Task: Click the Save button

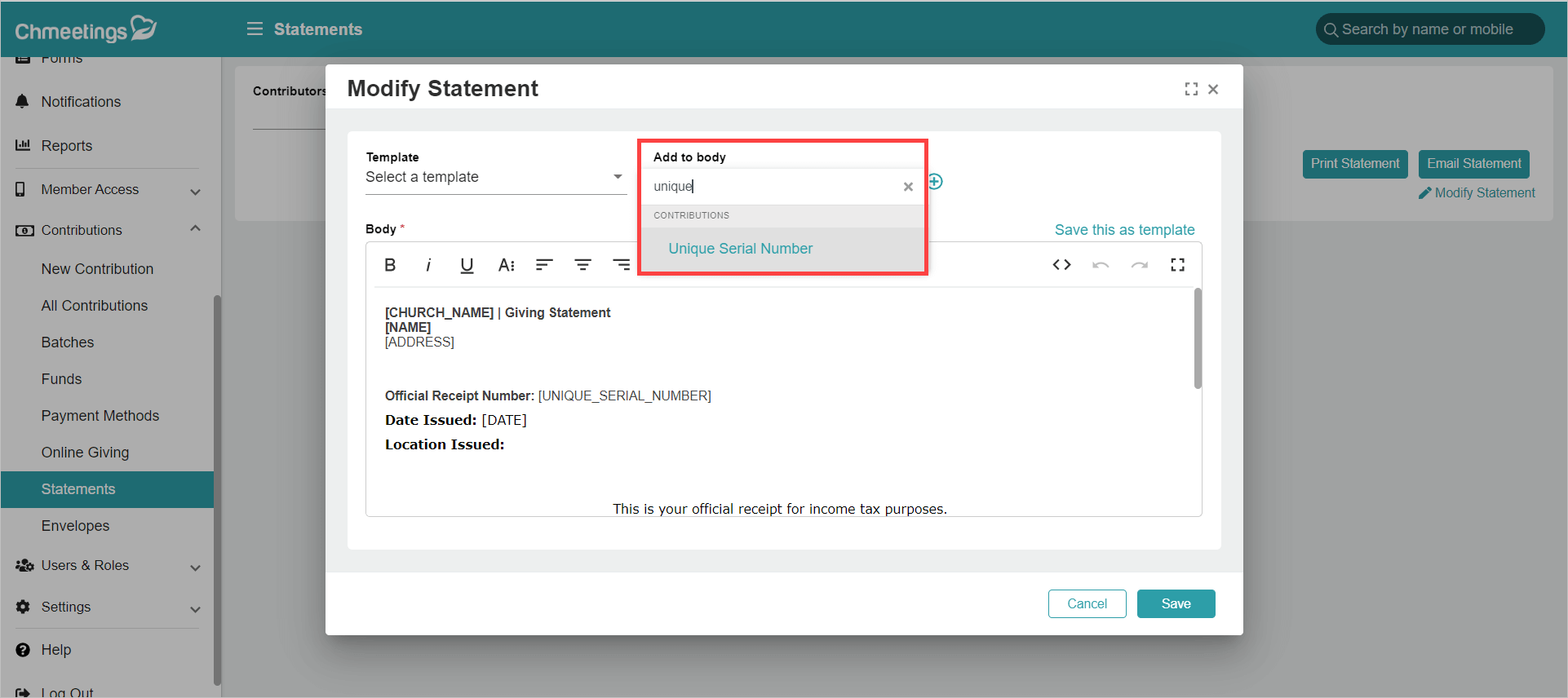Action: tap(1176, 603)
